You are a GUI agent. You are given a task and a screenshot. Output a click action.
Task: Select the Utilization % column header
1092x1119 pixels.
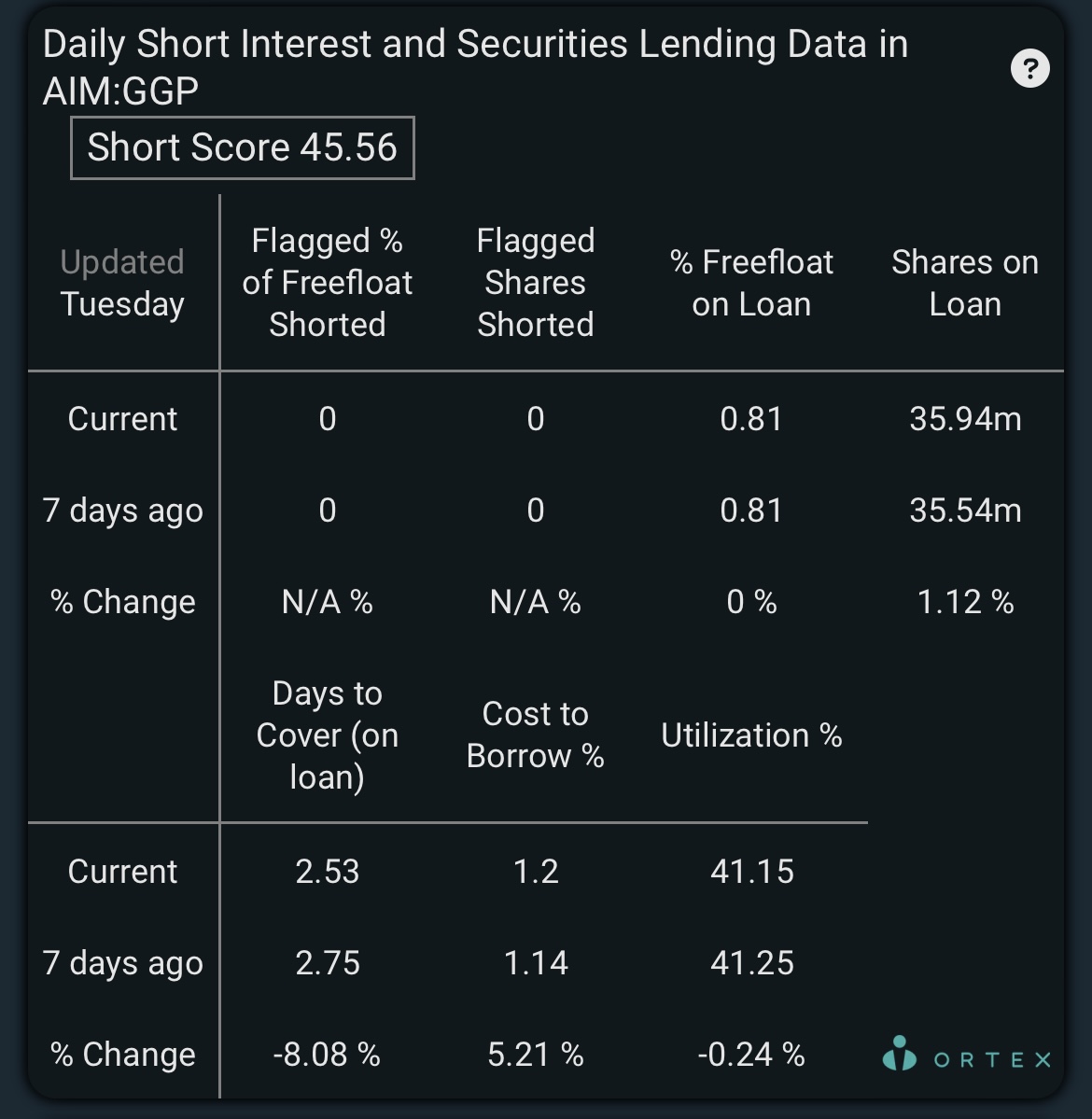[751, 735]
